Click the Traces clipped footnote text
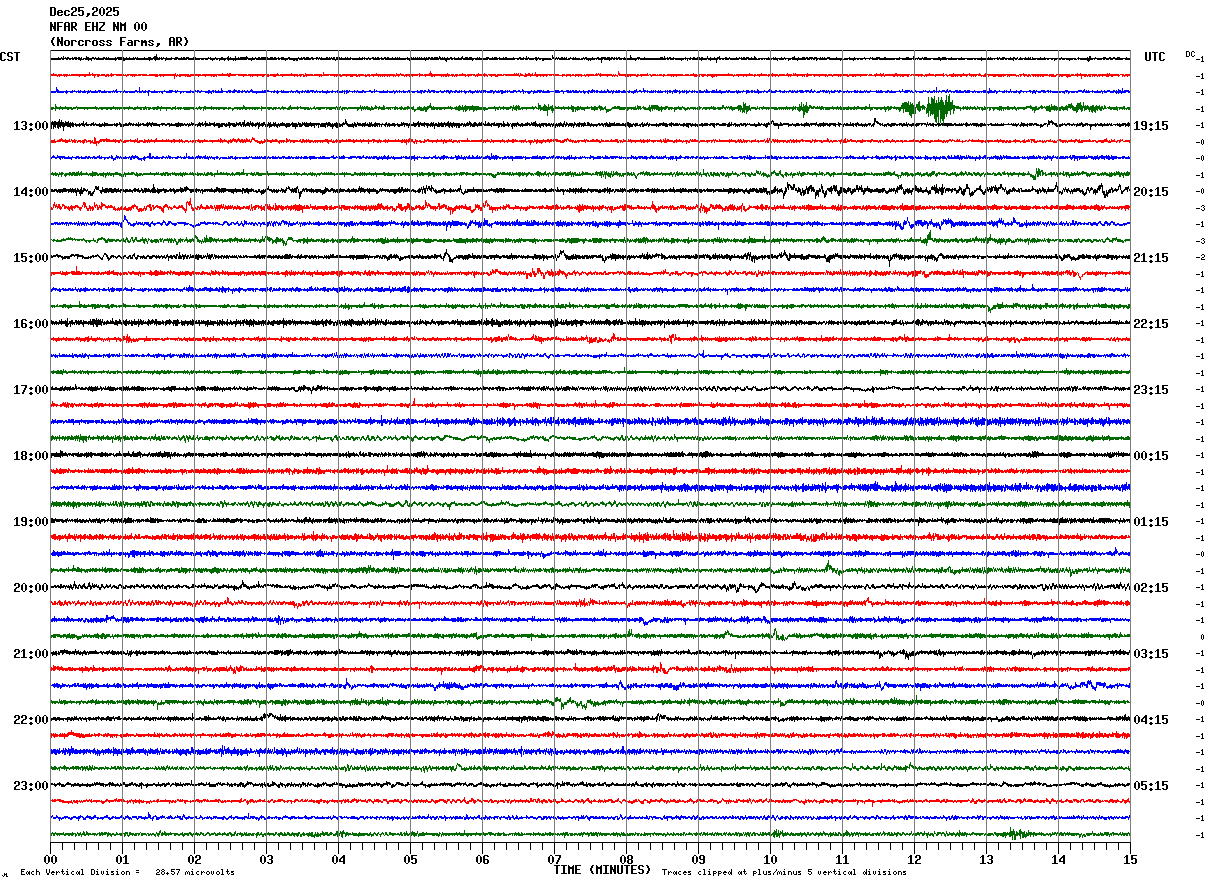This screenshot has height=886, width=1210. tap(784, 872)
